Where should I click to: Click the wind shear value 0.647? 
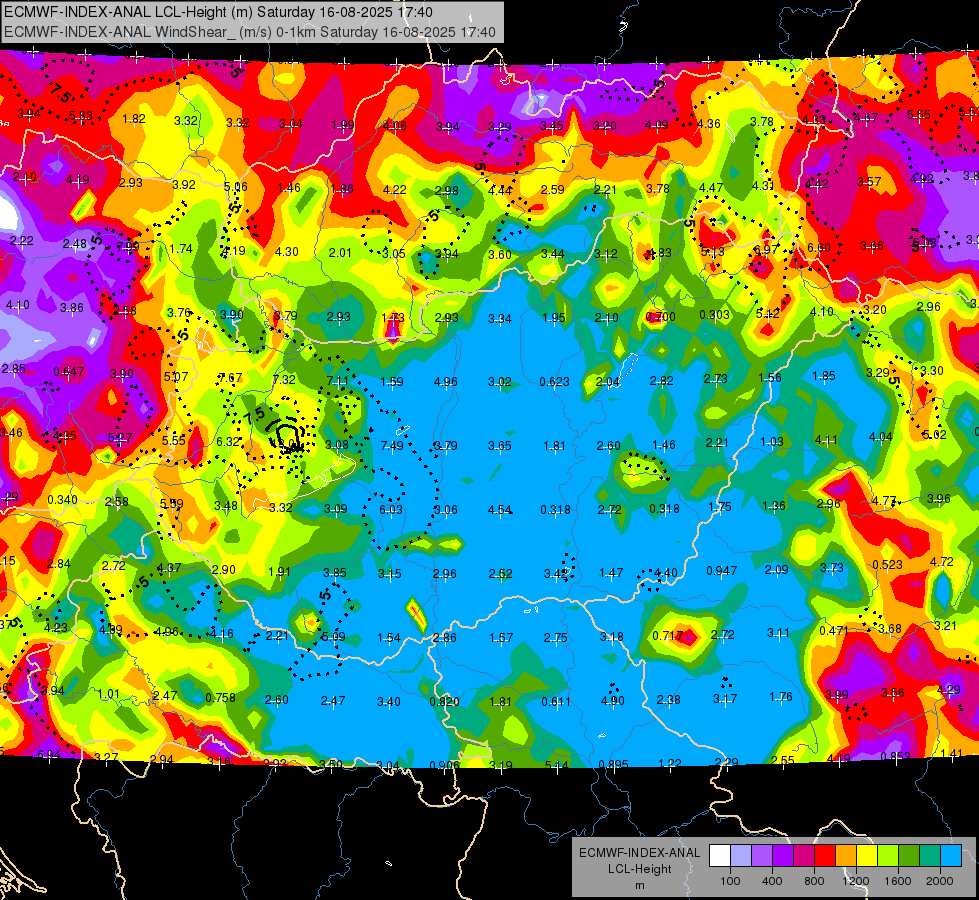pos(69,372)
